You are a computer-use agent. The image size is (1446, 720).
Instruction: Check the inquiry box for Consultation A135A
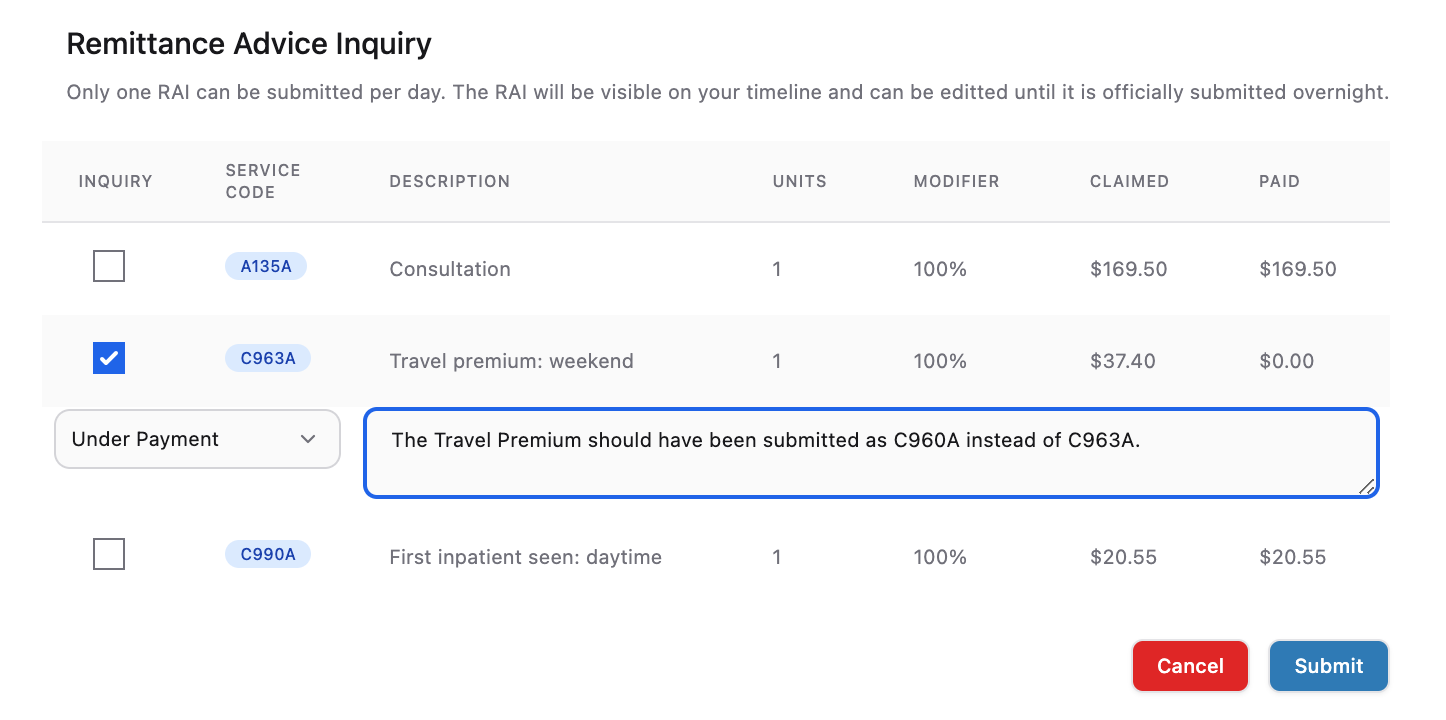click(109, 266)
